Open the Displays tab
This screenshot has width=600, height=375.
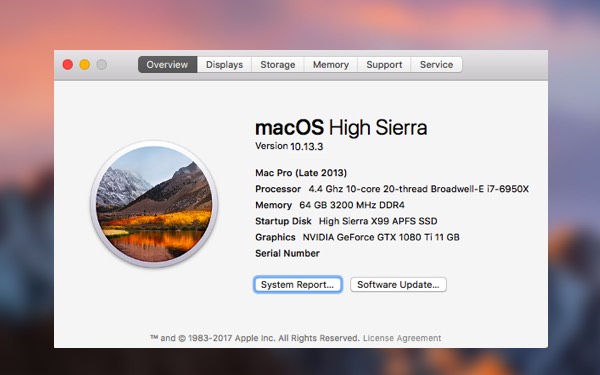pyautogui.click(x=224, y=65)
